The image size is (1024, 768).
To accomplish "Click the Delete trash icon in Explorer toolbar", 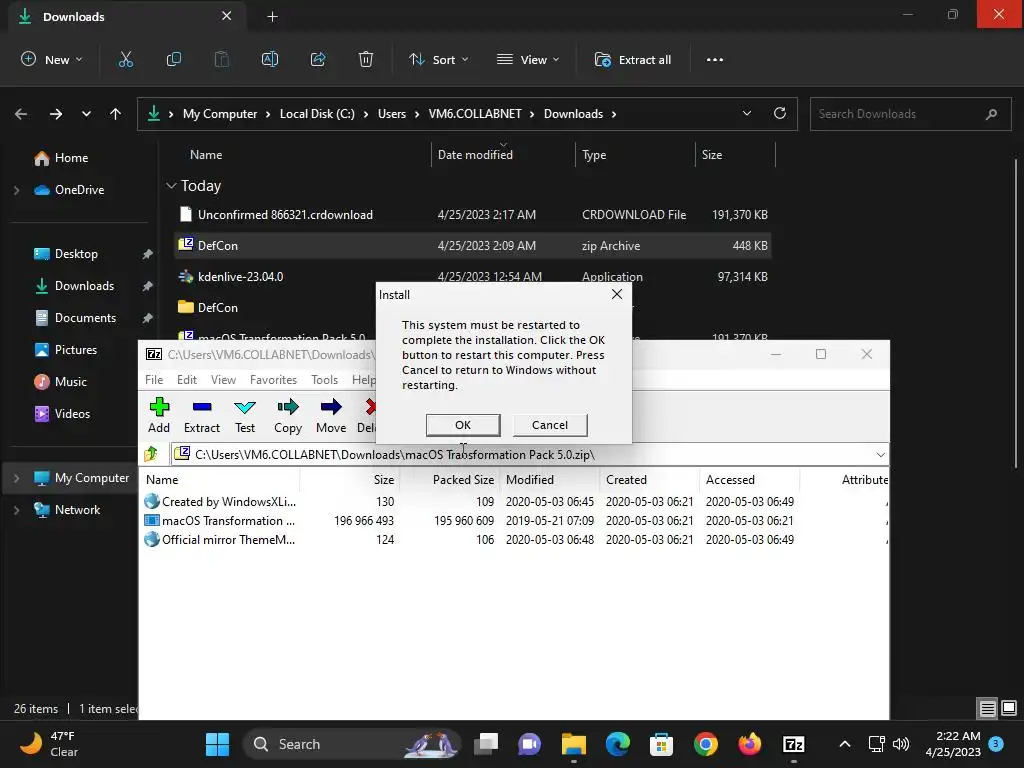I will [x=366, y=59].
